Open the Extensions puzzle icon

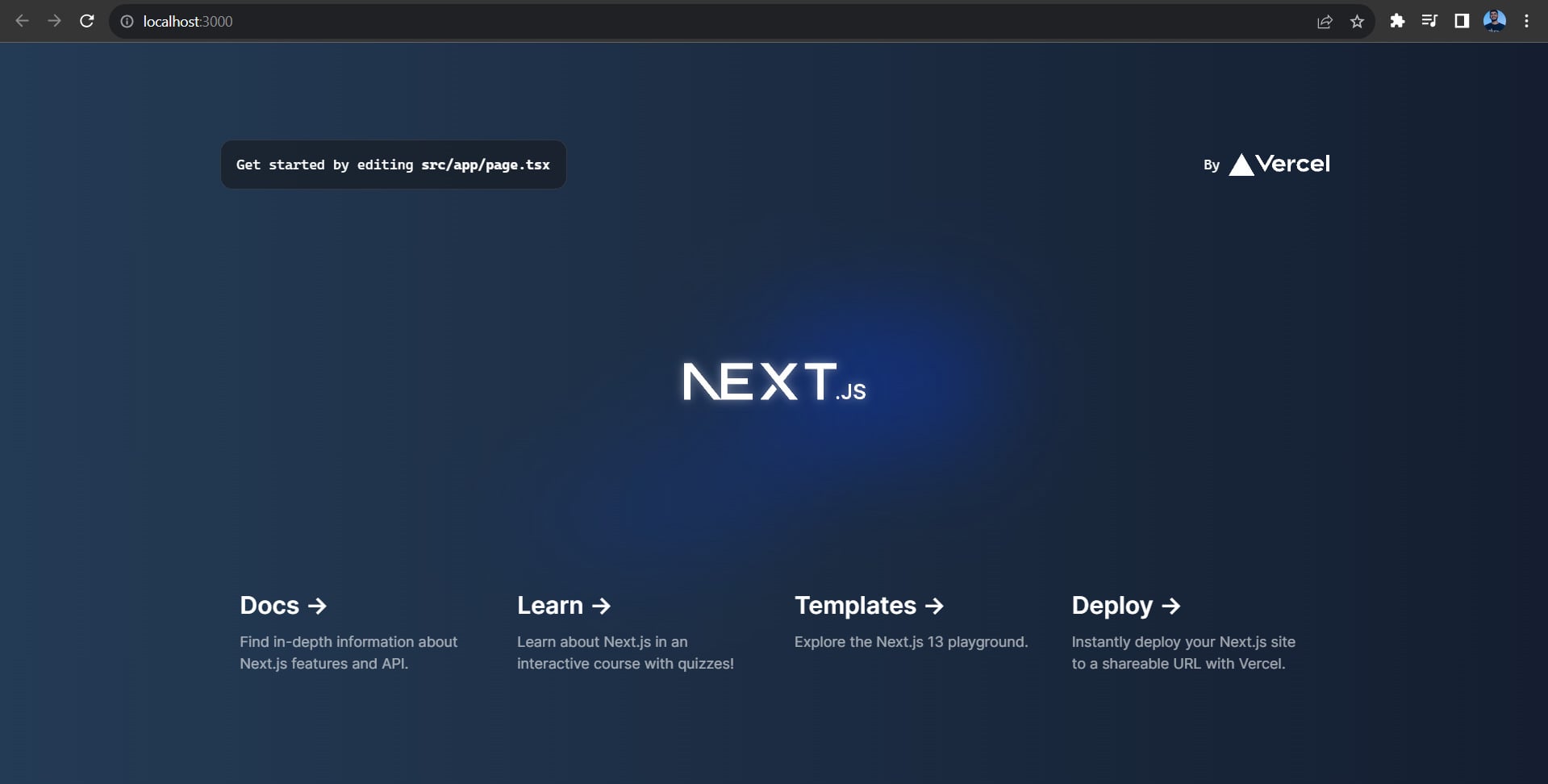coord(1397,21)
